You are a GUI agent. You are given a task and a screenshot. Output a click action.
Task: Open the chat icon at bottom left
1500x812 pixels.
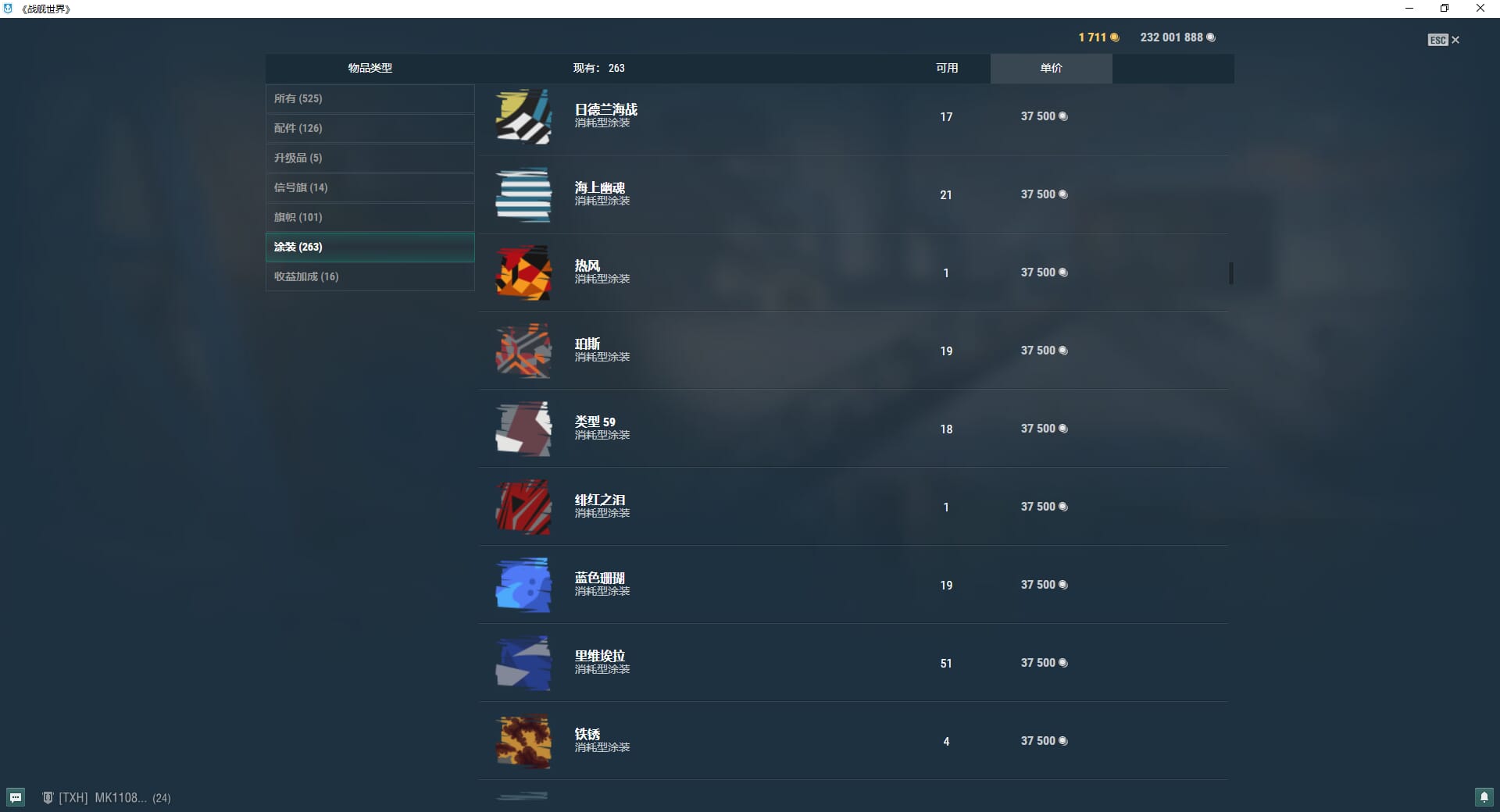pyautogui.click(x=16, y=797)
